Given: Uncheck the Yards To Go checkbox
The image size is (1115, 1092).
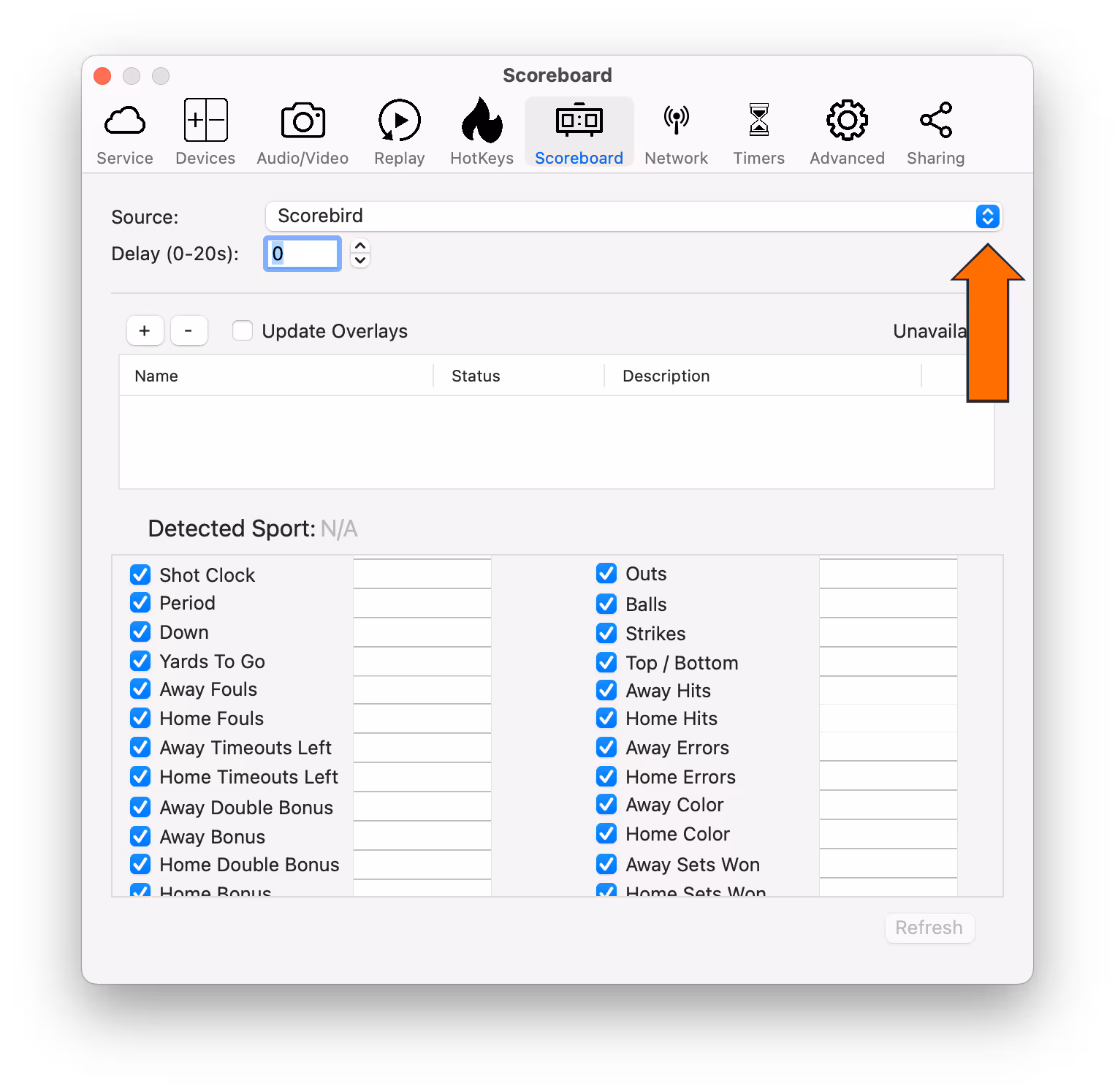Looking at the screenshot, I should tap(140, 661).
